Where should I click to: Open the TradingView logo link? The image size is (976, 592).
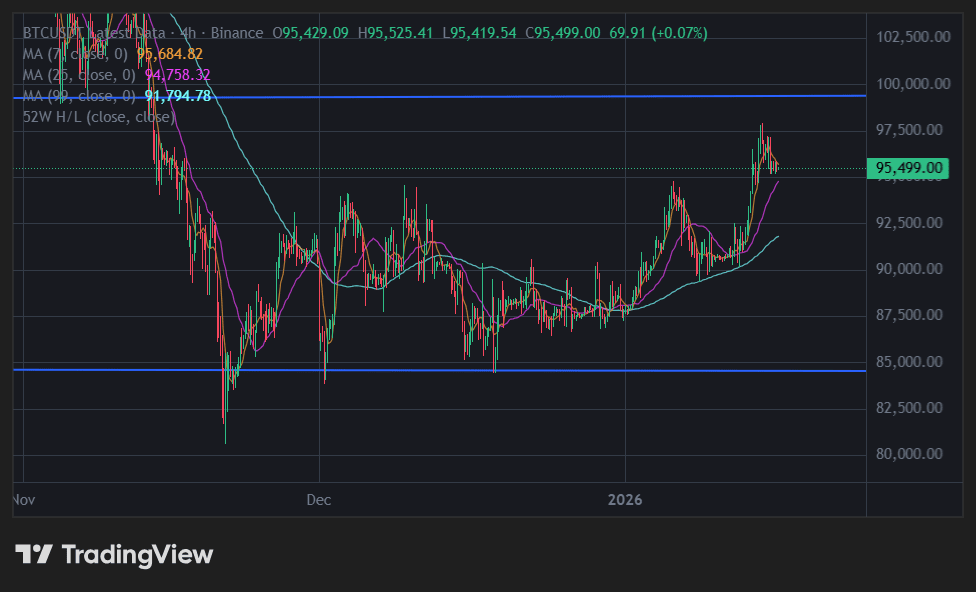[x=114, y=554]
